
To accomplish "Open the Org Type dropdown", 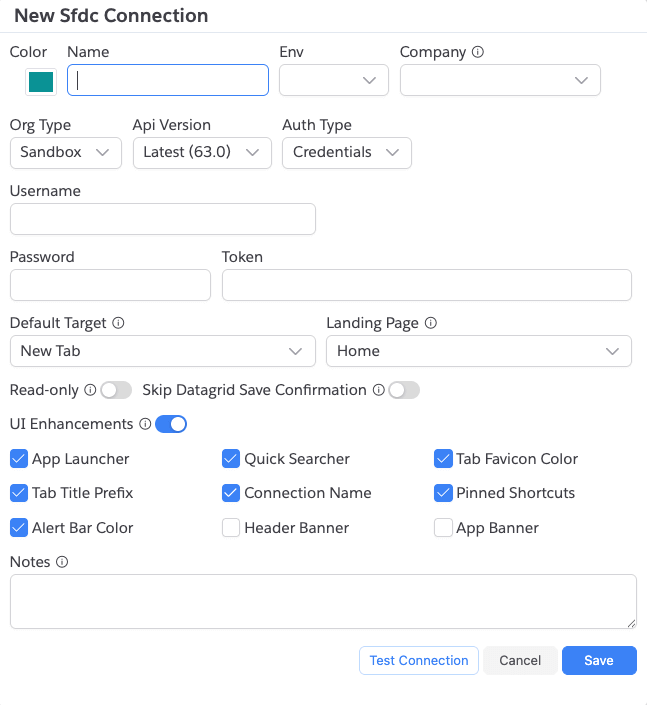I will click(65, 152).
